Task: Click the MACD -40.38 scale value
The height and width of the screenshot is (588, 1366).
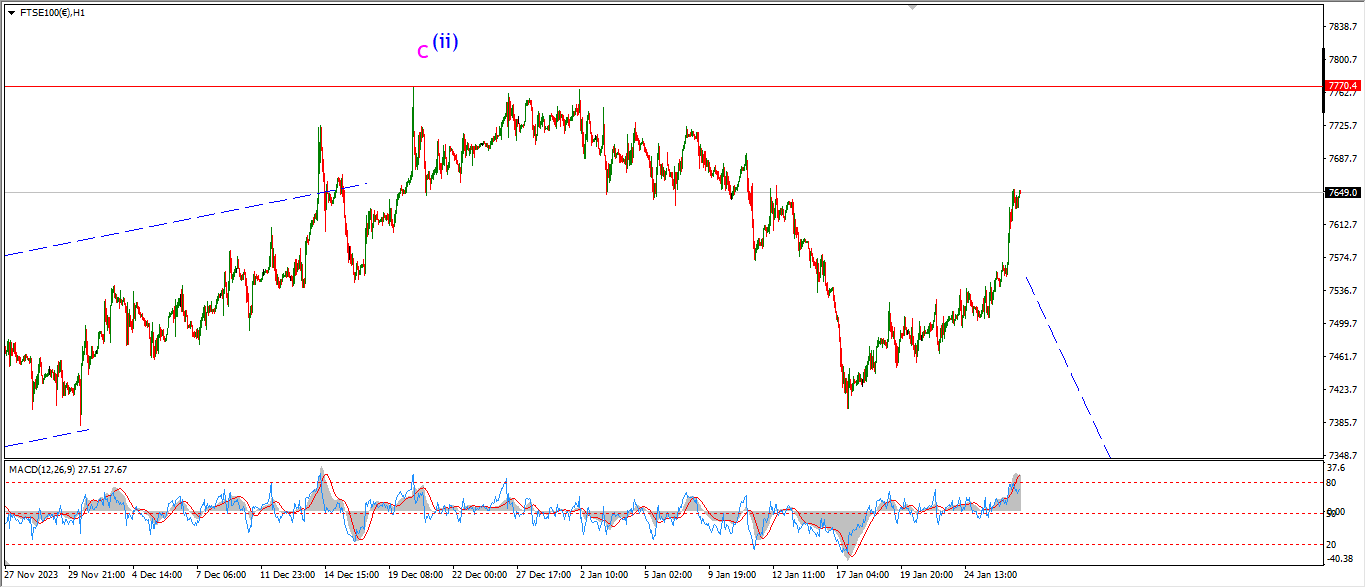Action: click(x=1339, y=559)
